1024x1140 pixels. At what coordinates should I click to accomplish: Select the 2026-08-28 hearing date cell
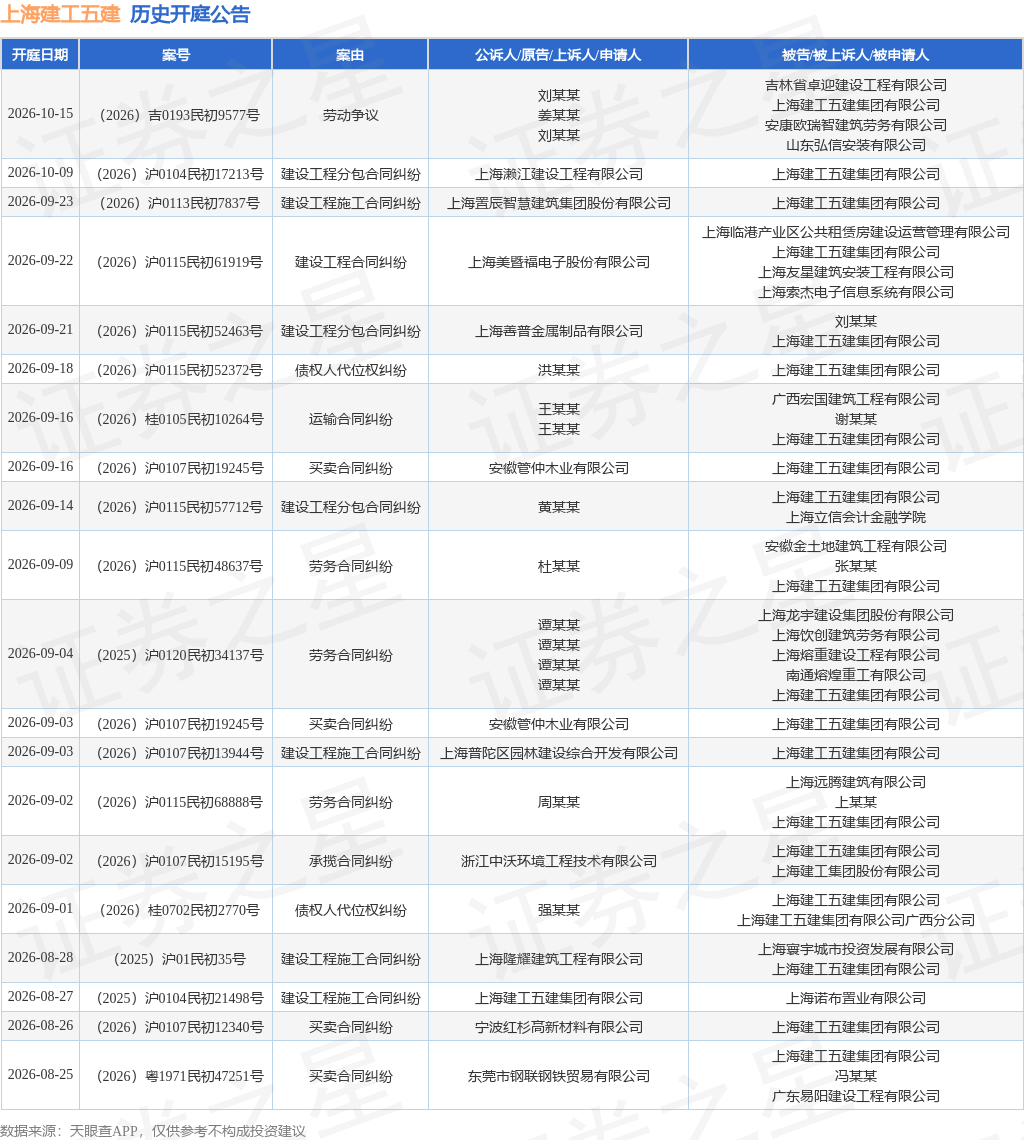pyautogui.click(x=41, y=958)
